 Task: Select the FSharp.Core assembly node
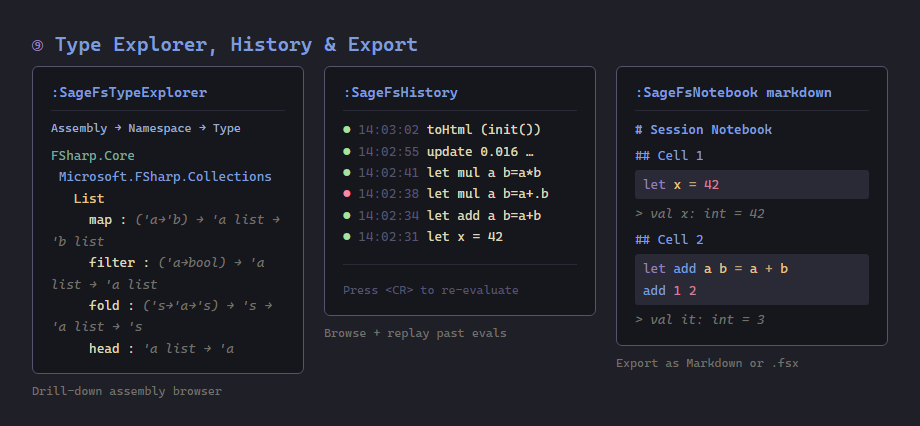tap(93, 155)
